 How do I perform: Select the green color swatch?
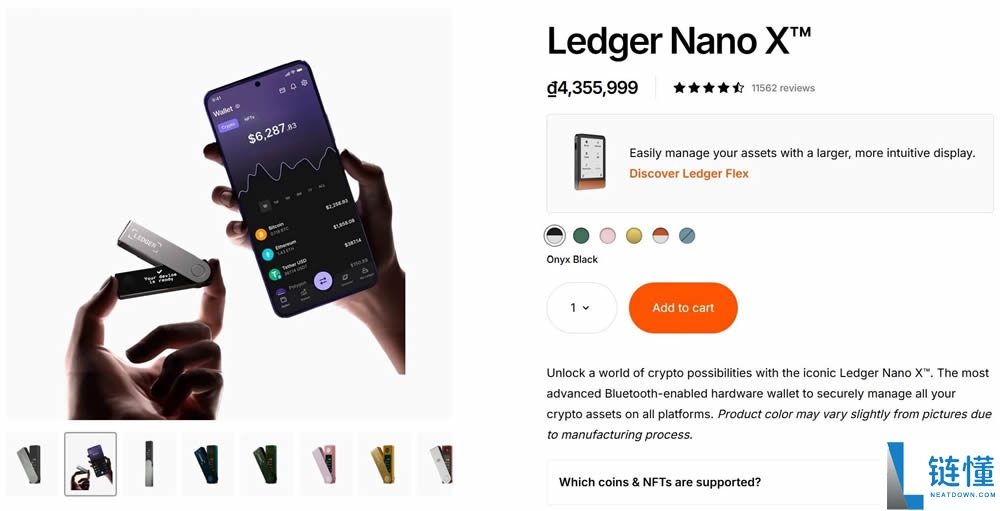click(x=581, y=236)
